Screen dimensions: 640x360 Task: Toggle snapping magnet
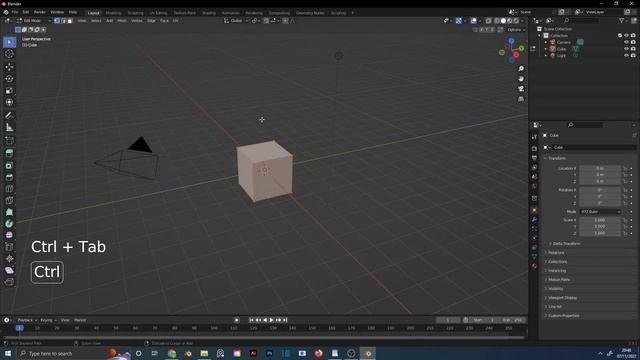coord(266,21)
